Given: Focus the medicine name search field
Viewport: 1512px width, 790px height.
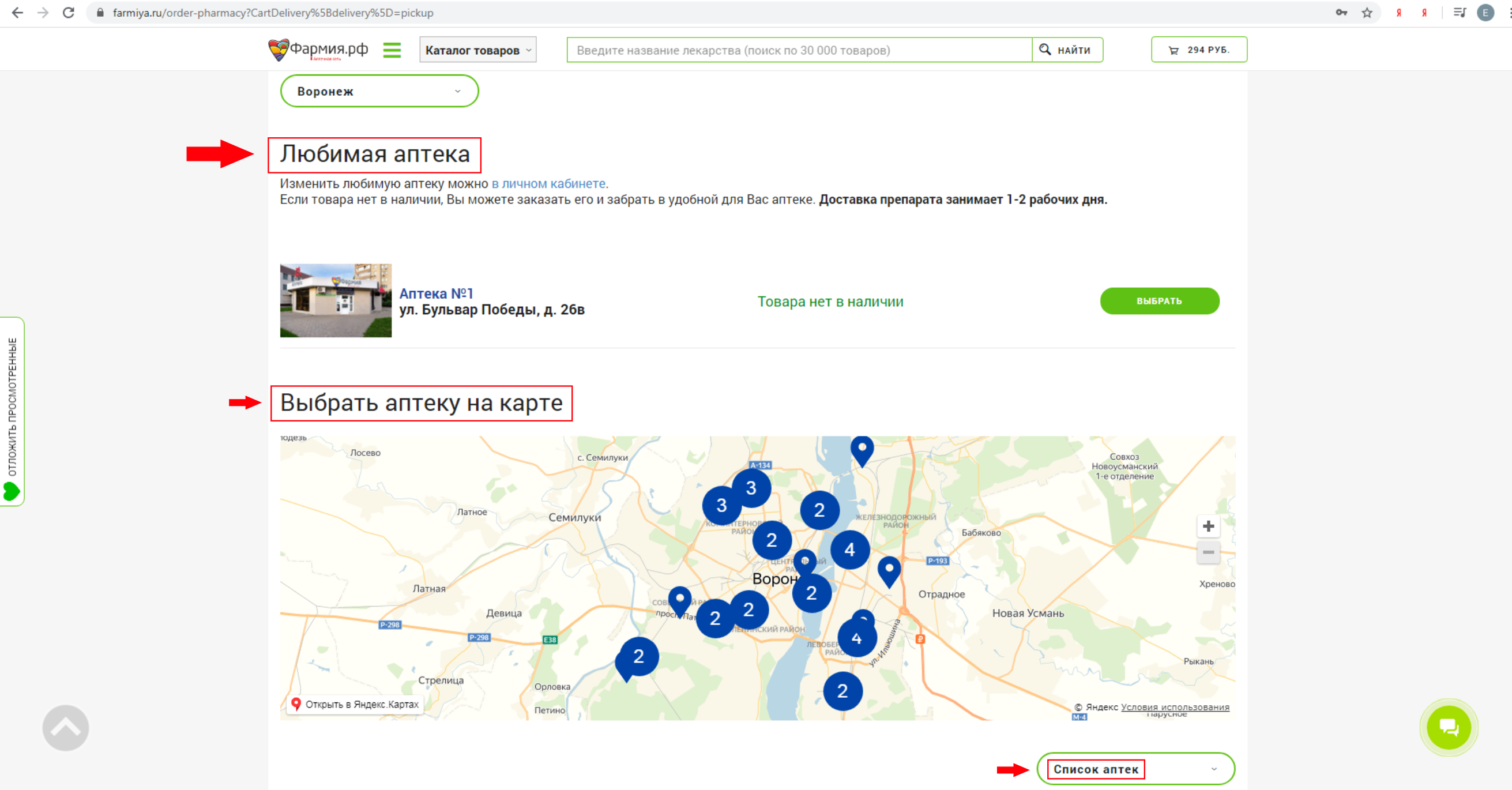Looking at the screenshot, I should [x=798, y=50].
